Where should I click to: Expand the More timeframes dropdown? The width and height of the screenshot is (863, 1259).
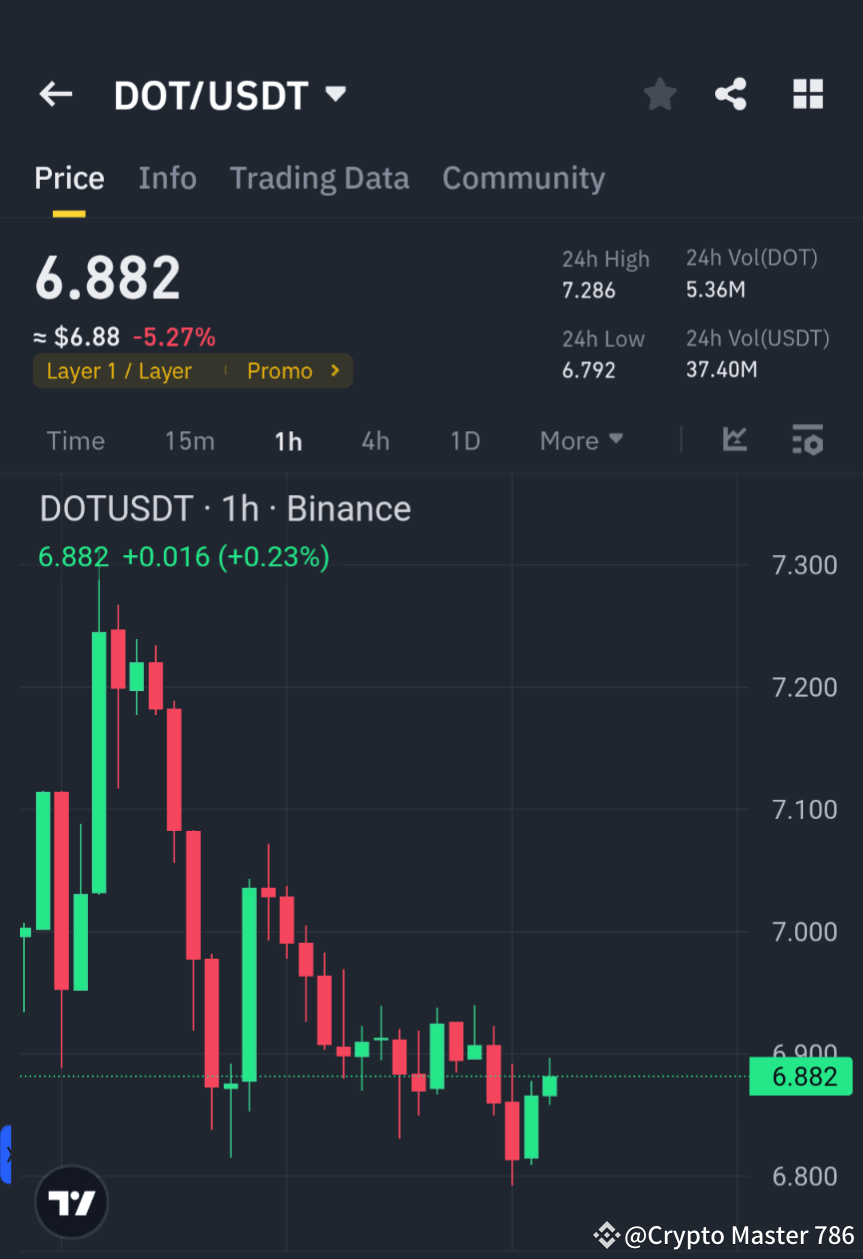coord(580,440)
